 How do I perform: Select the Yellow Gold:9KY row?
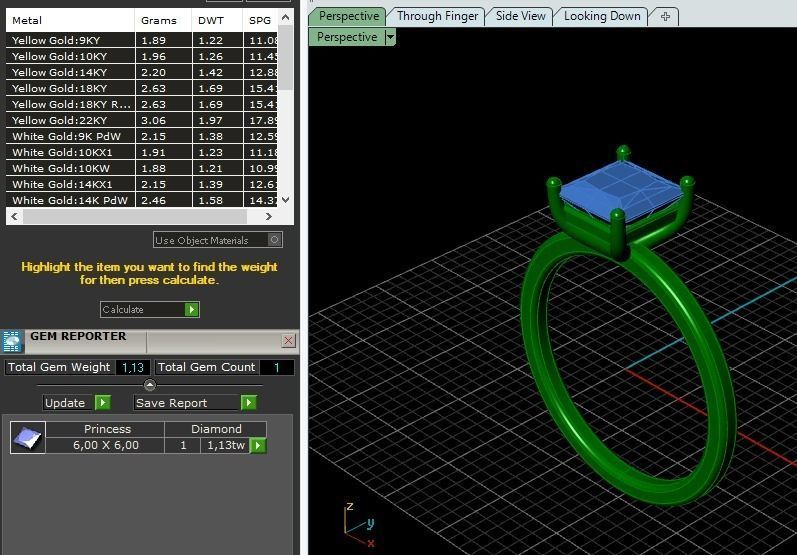[142, 40]
